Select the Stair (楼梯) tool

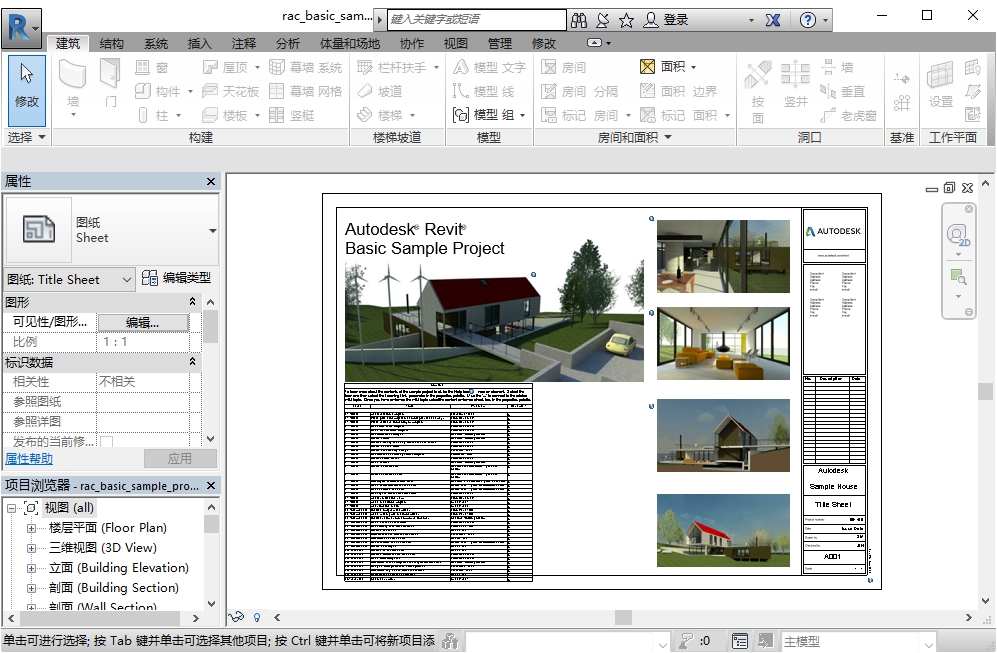385,116
